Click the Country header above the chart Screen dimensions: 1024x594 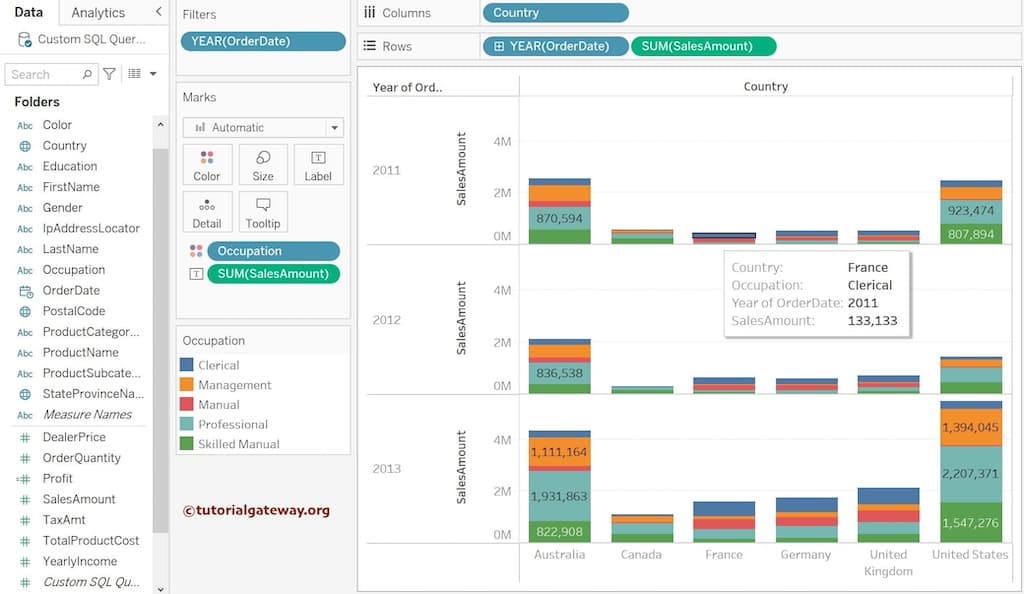click(x=765, y=86)
